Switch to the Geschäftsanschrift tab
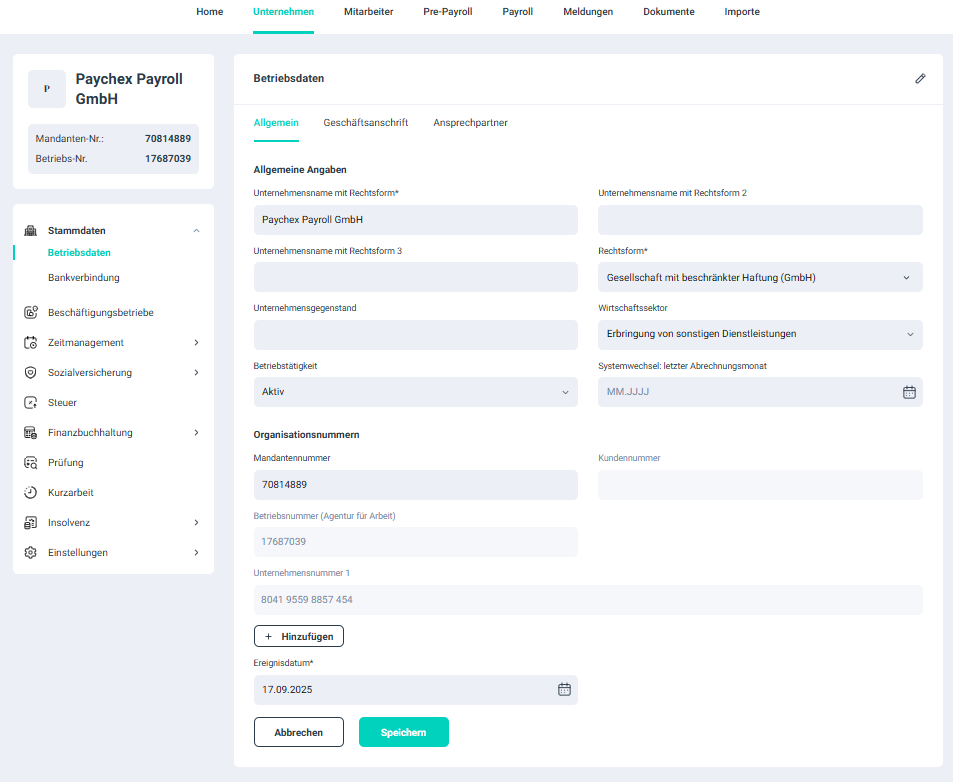The width and height of the screenshot is (953, 782). tap(365, 123)
